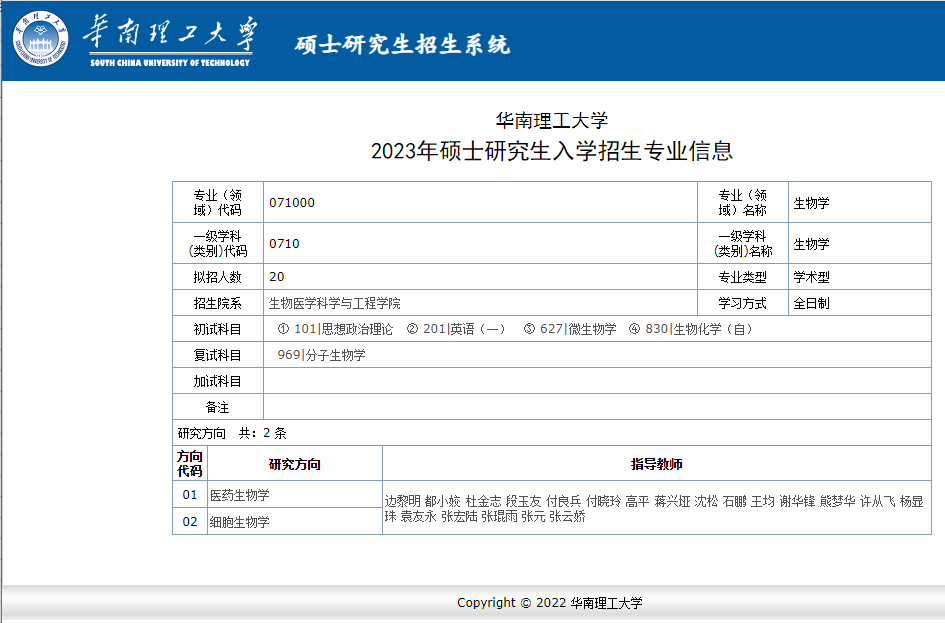The height and width of the screenshot is (623, 945).
Task: Click the 初试科目 label cell
Action: pyautogui.click(x=218, y=329)
